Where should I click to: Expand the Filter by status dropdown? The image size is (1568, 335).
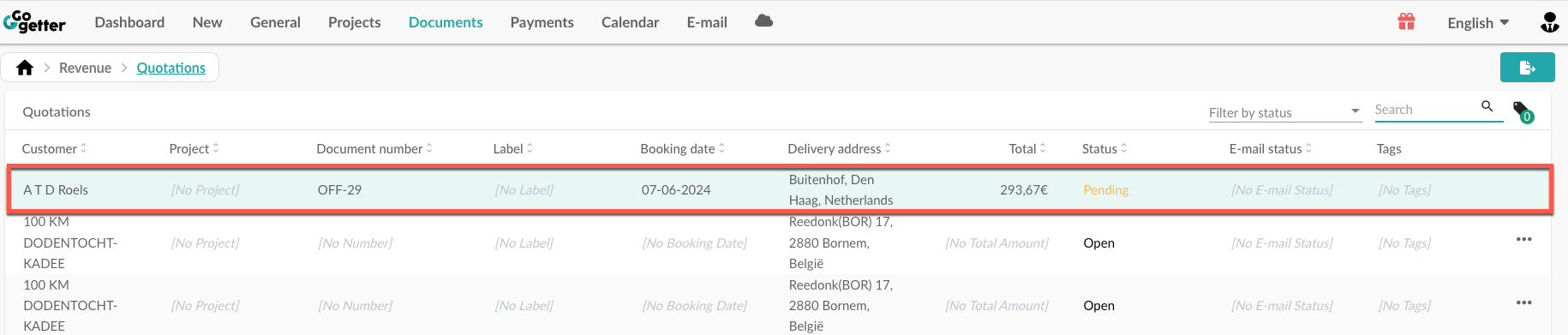pyautogui.click(x=1285, y=112)
